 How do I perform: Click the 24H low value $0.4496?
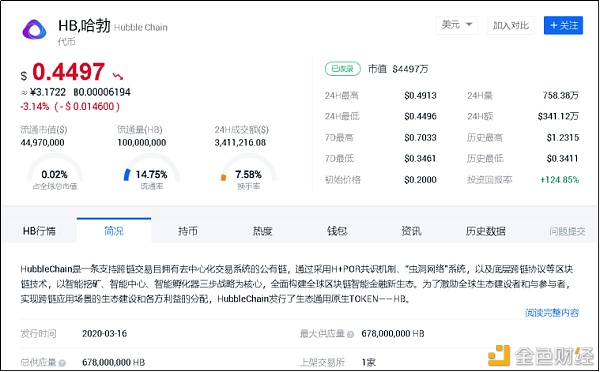[x=420, y=116]
